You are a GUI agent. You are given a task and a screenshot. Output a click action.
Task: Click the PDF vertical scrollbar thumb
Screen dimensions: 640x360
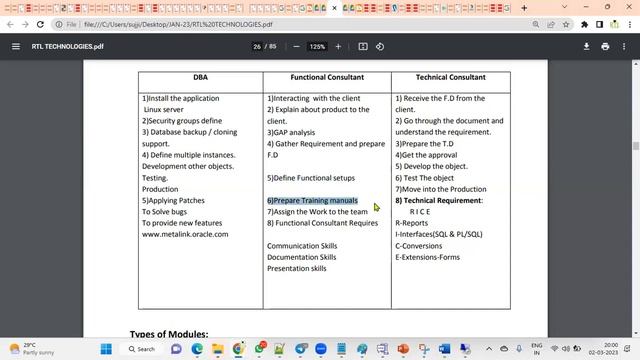pos(636,146)
